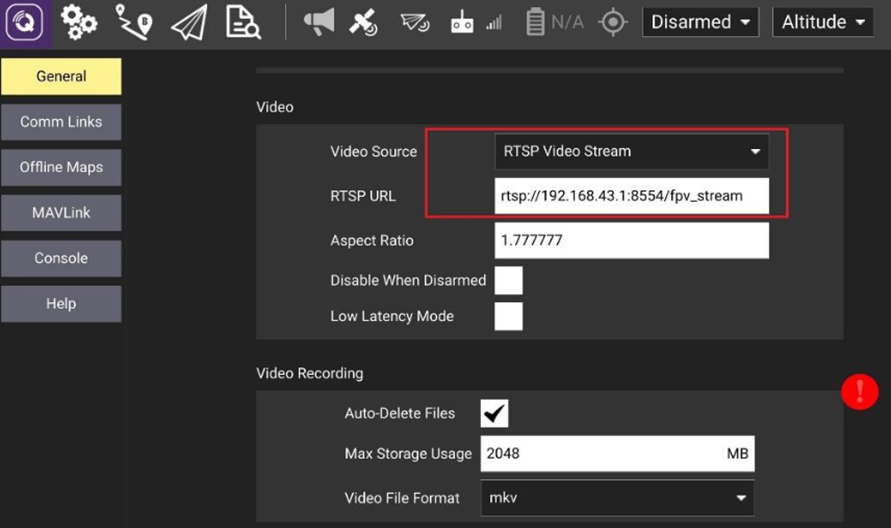Open the Disarmed arming state dropdown
The image size is (891, 528).
pos(700,22)
